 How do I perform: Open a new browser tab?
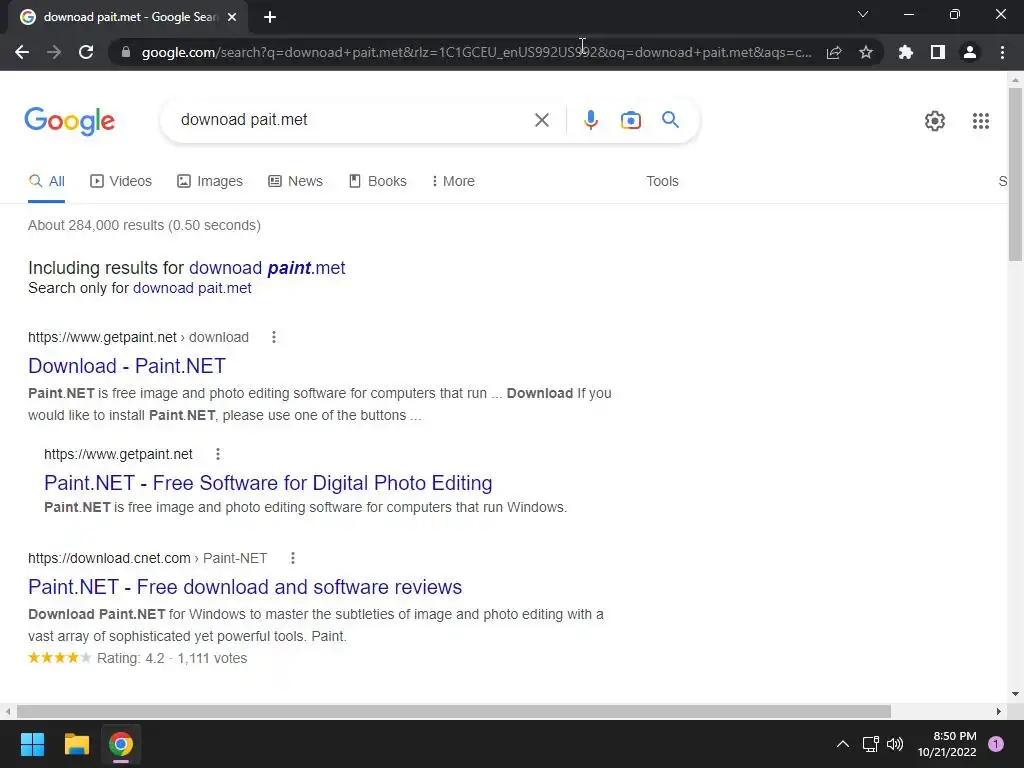270,17
